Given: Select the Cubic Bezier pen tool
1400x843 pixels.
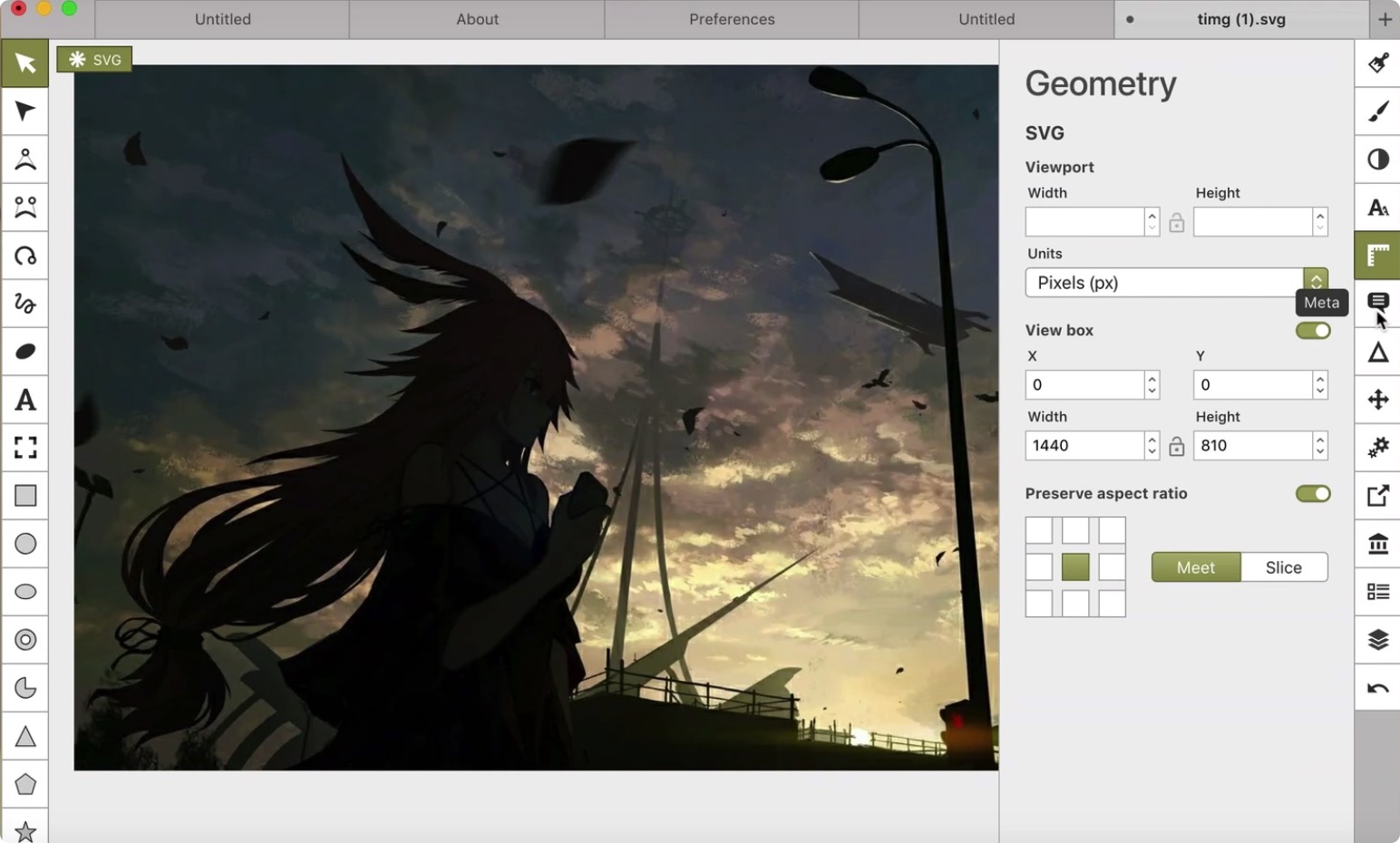Looking at the screenshot, I should click(24, 208).
